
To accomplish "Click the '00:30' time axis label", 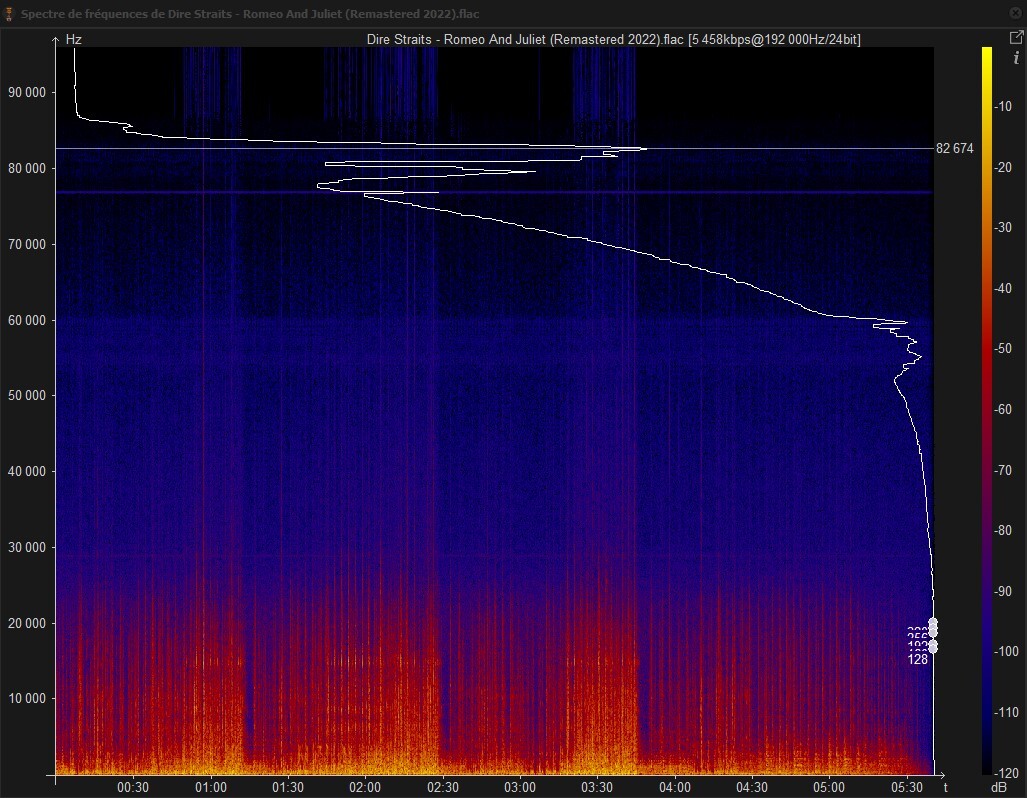I will [x=133, y=788].
